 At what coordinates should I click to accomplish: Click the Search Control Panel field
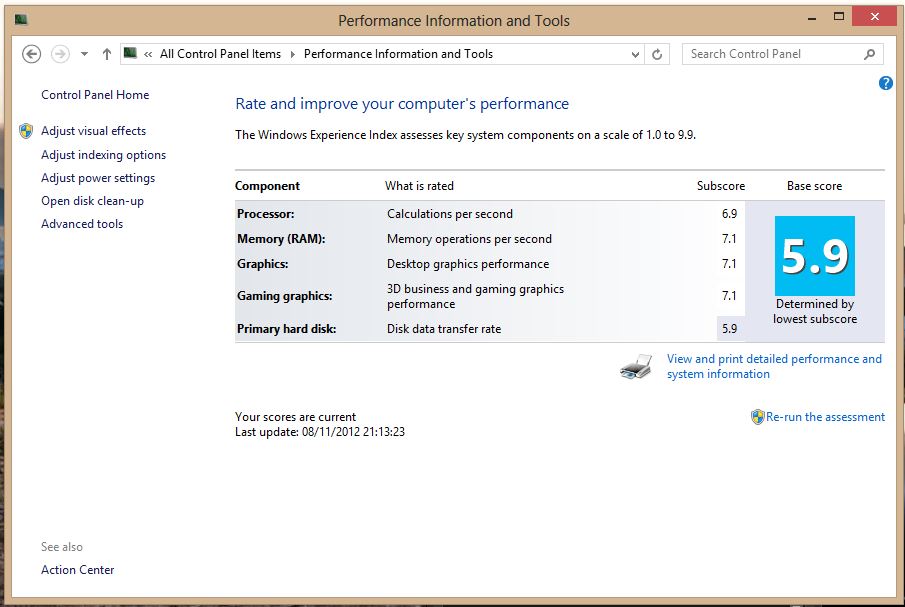(x=782, y=54)
